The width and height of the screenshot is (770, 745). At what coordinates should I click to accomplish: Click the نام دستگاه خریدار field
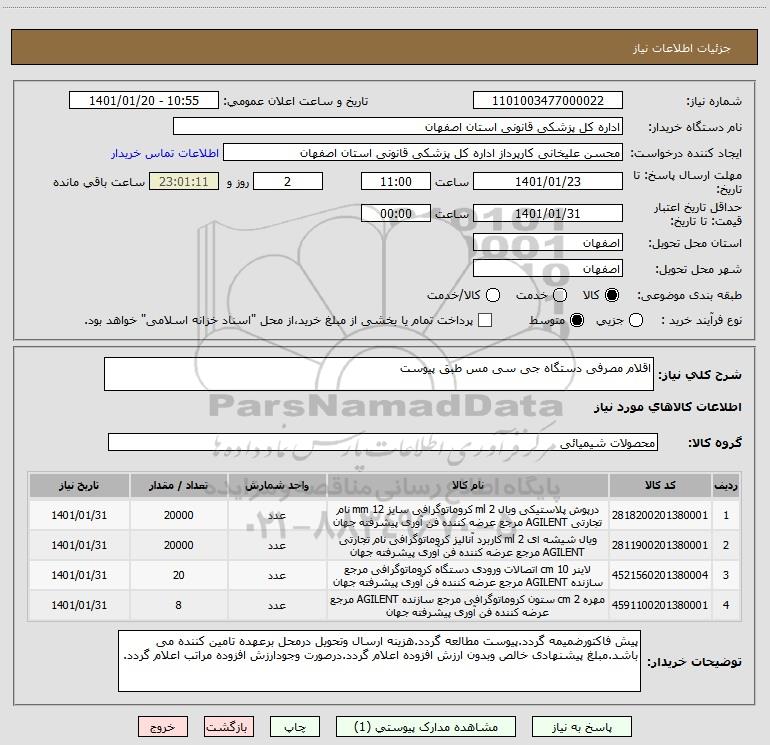[x=398, y=127]
